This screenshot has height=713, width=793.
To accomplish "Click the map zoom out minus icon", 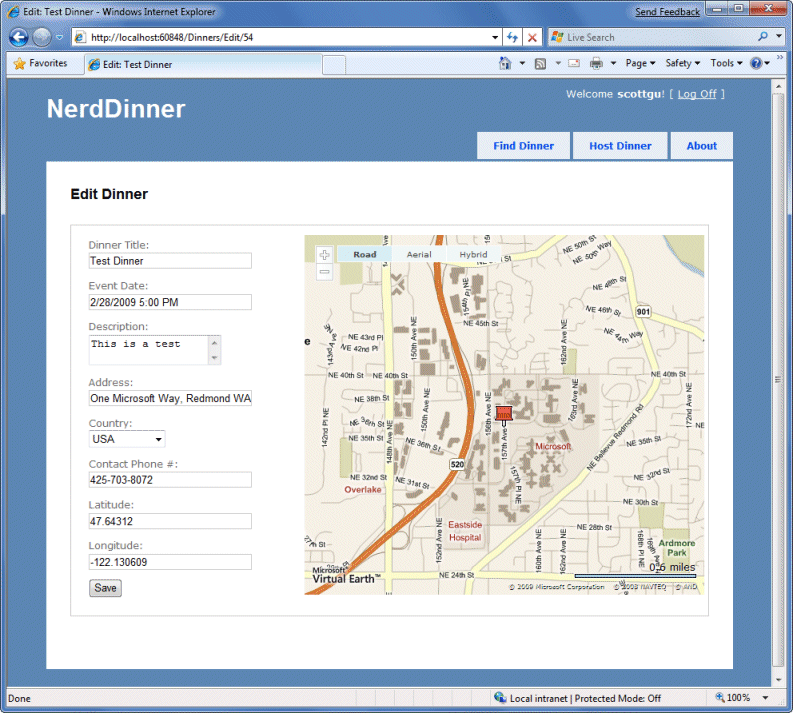I will coord(324,272).
